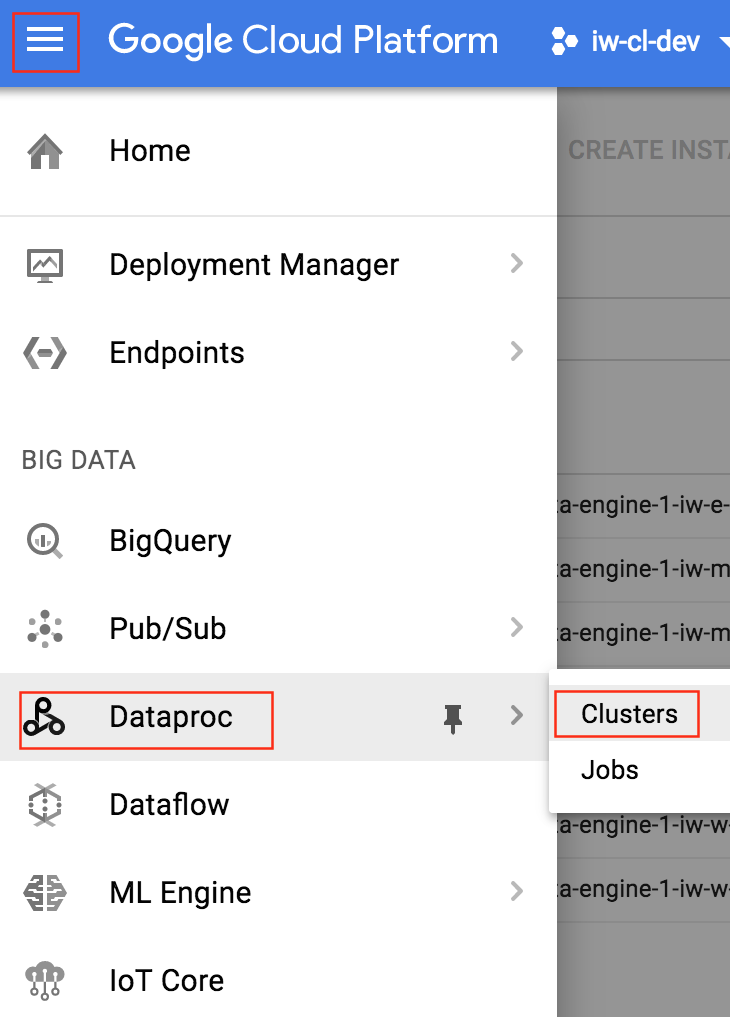Screen dimensions: 730x1017
Task: Click the Deployment Manager monitor icon
Action: [45, 265]
